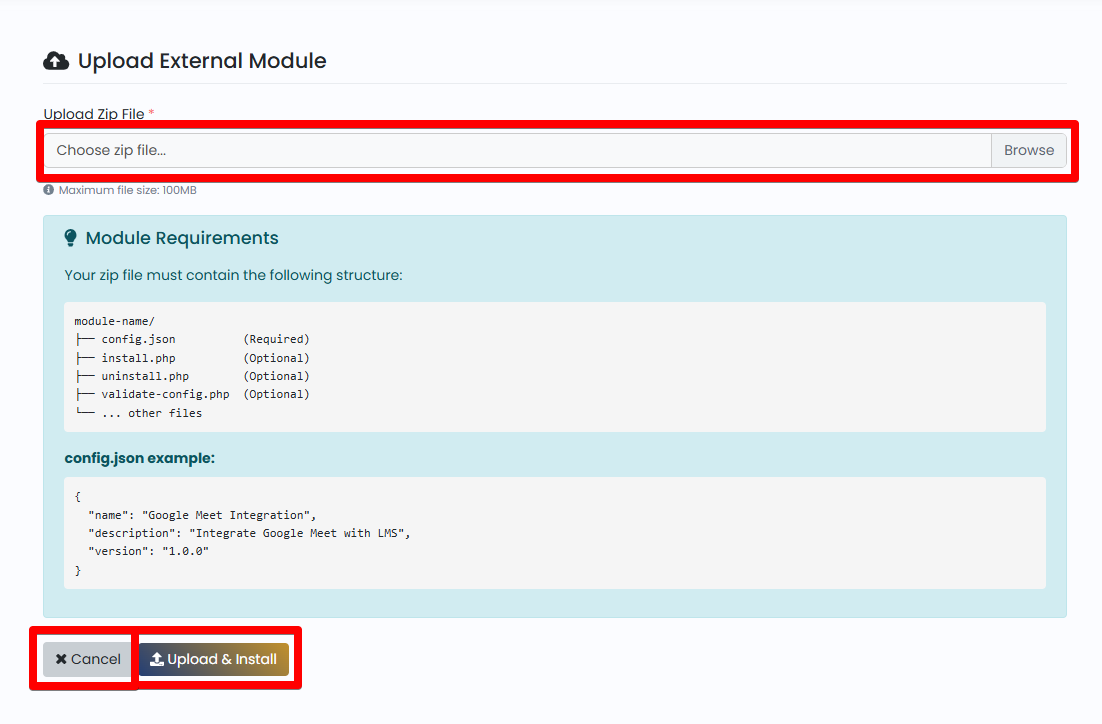Click the "version": "1.0.0" line in the example
The image size is (1102, 724).
tap(148, 552)
